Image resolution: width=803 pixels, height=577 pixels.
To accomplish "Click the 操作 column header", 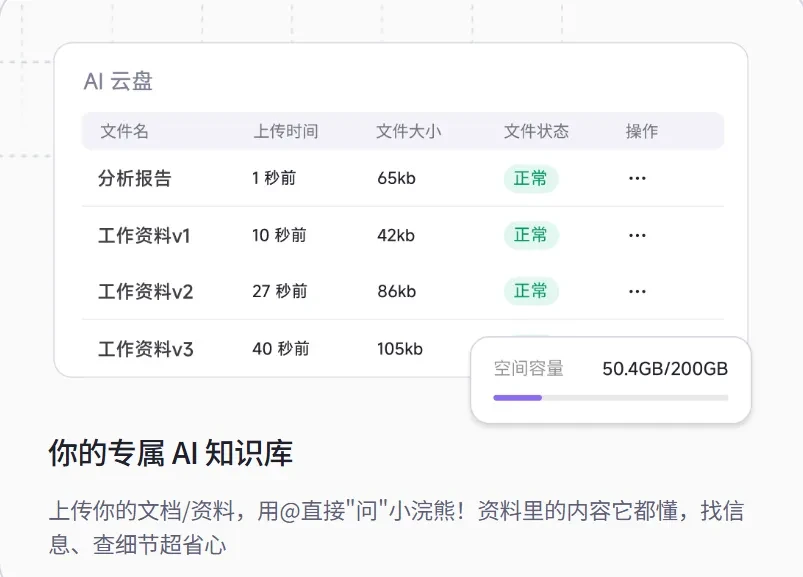I will point(642,131).
